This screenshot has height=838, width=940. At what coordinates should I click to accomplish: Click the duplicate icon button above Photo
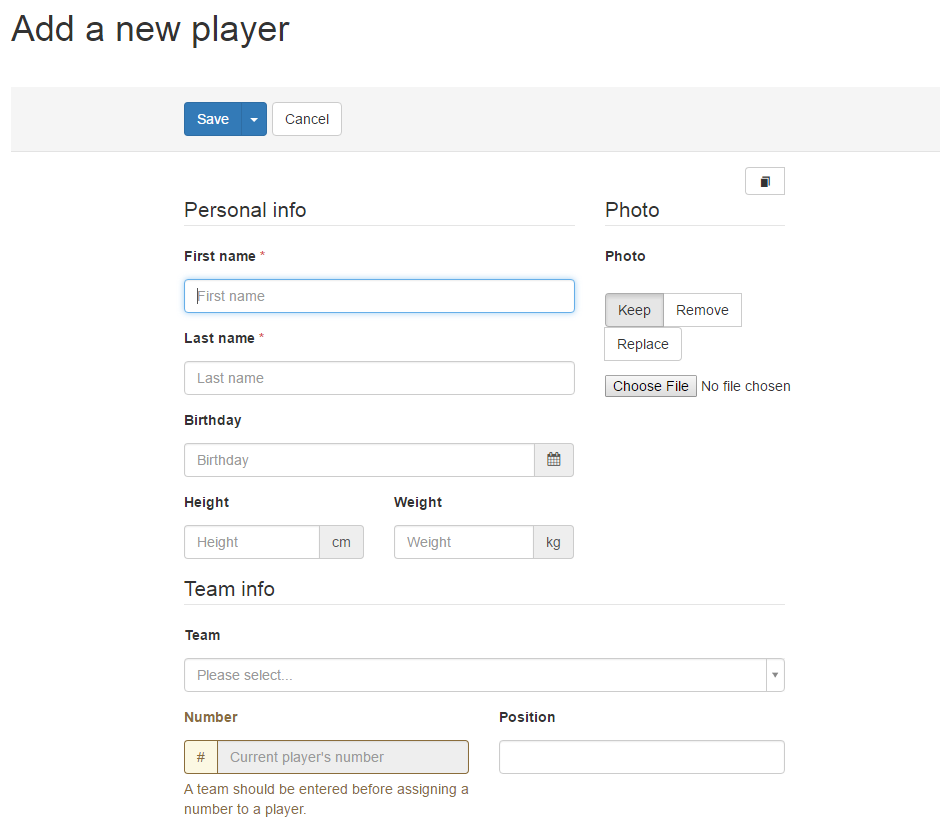(765, 181)
